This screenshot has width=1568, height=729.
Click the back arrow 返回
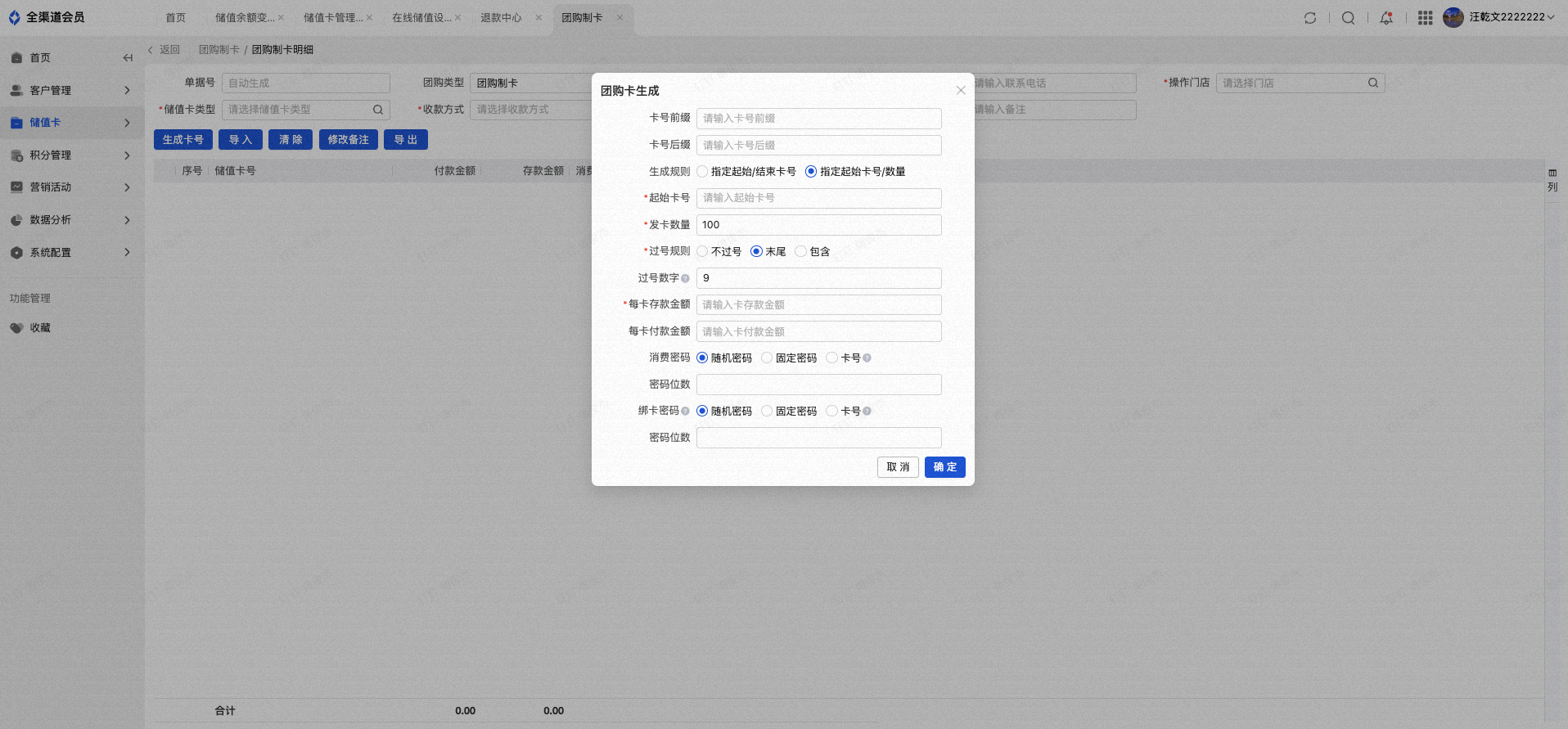151,50
